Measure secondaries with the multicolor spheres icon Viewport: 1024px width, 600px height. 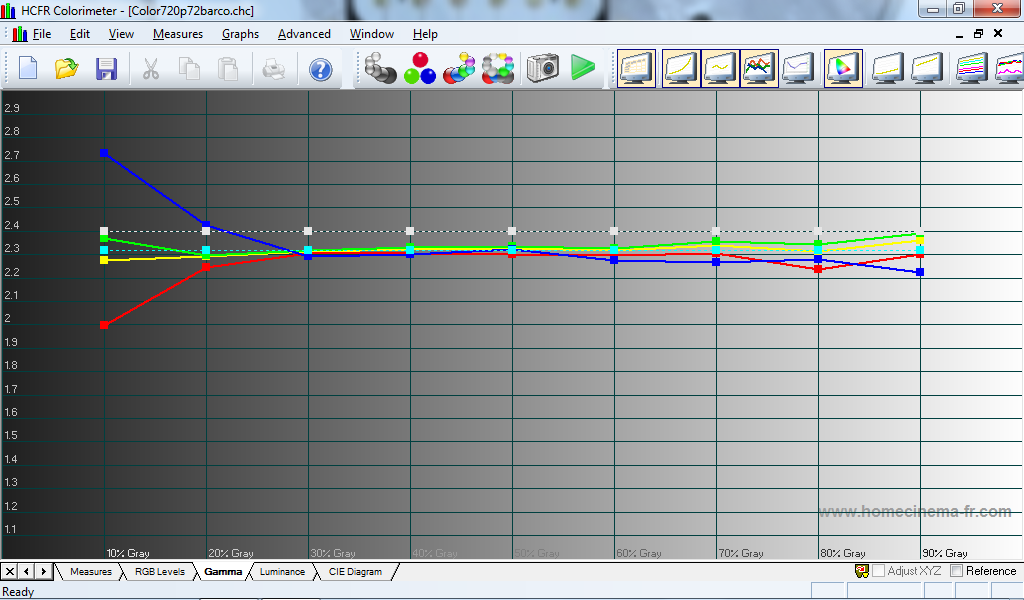point(459,68)
